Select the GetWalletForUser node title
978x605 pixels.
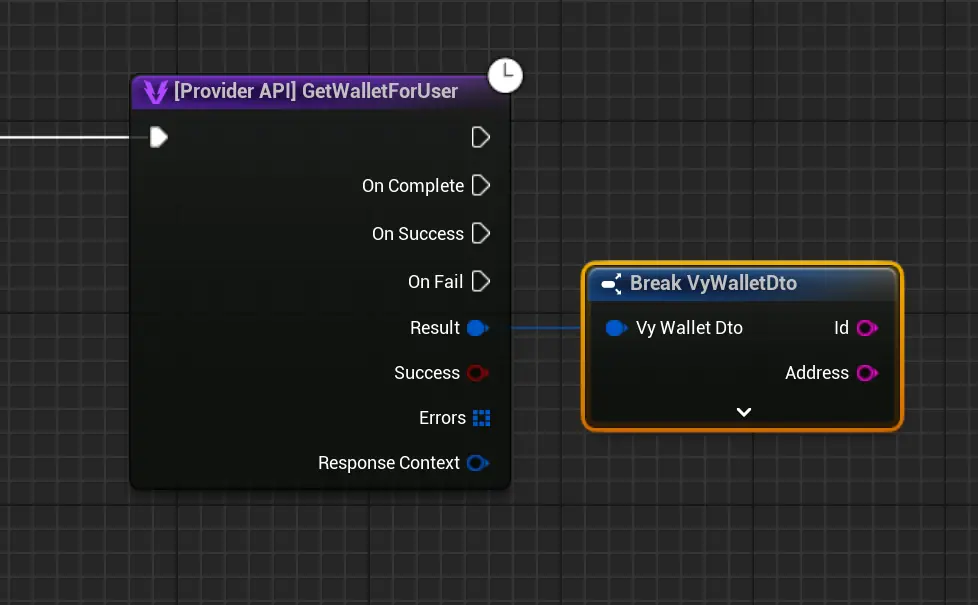coord(316,91)
